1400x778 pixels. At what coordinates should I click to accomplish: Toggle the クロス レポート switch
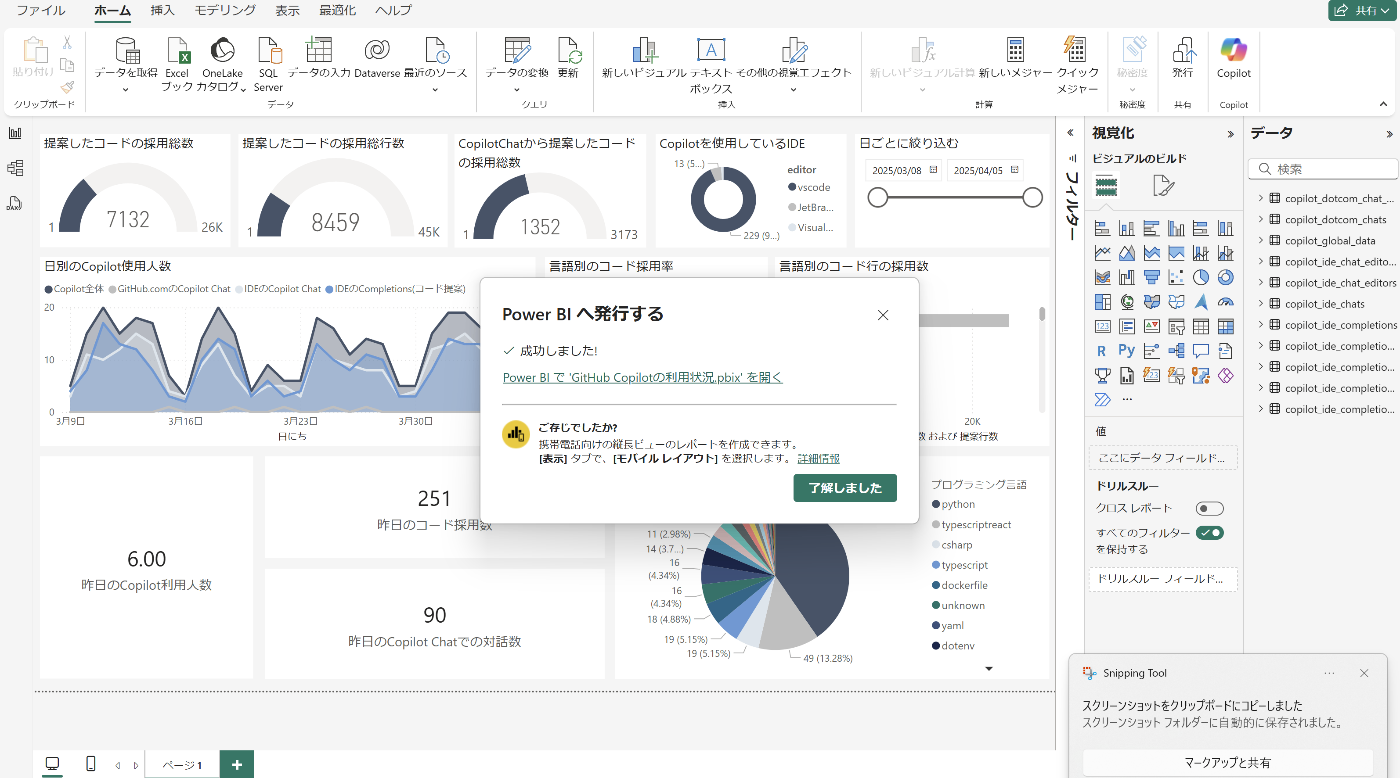(x=1209, y=508)
